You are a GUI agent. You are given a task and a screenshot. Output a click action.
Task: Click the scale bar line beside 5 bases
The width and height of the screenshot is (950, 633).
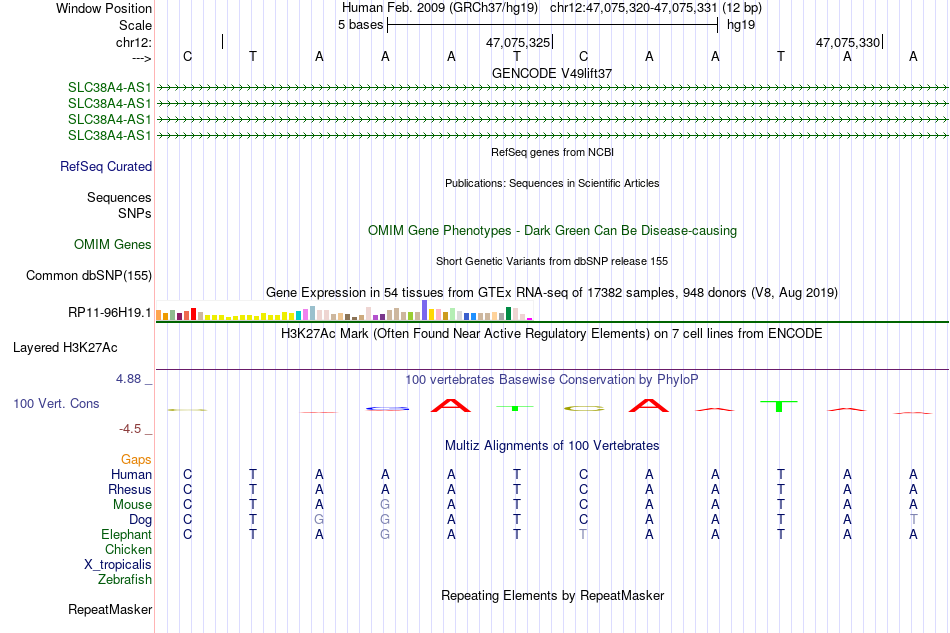coord(553,25)
